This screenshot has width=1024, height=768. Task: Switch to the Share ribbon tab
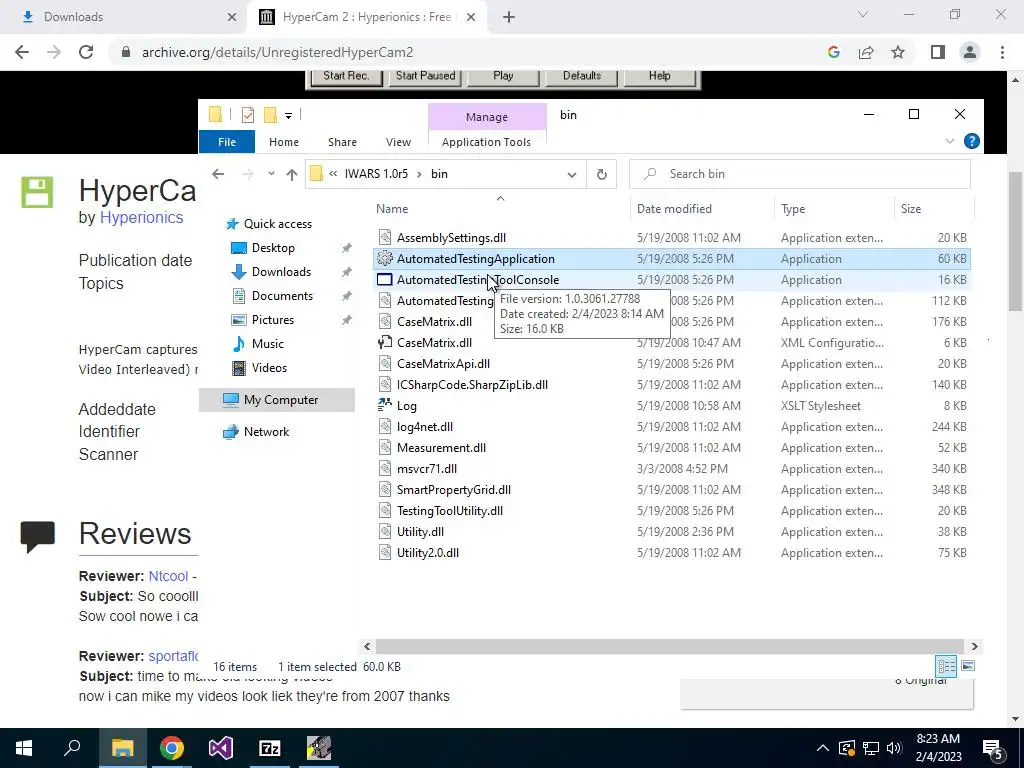(342, 142)
